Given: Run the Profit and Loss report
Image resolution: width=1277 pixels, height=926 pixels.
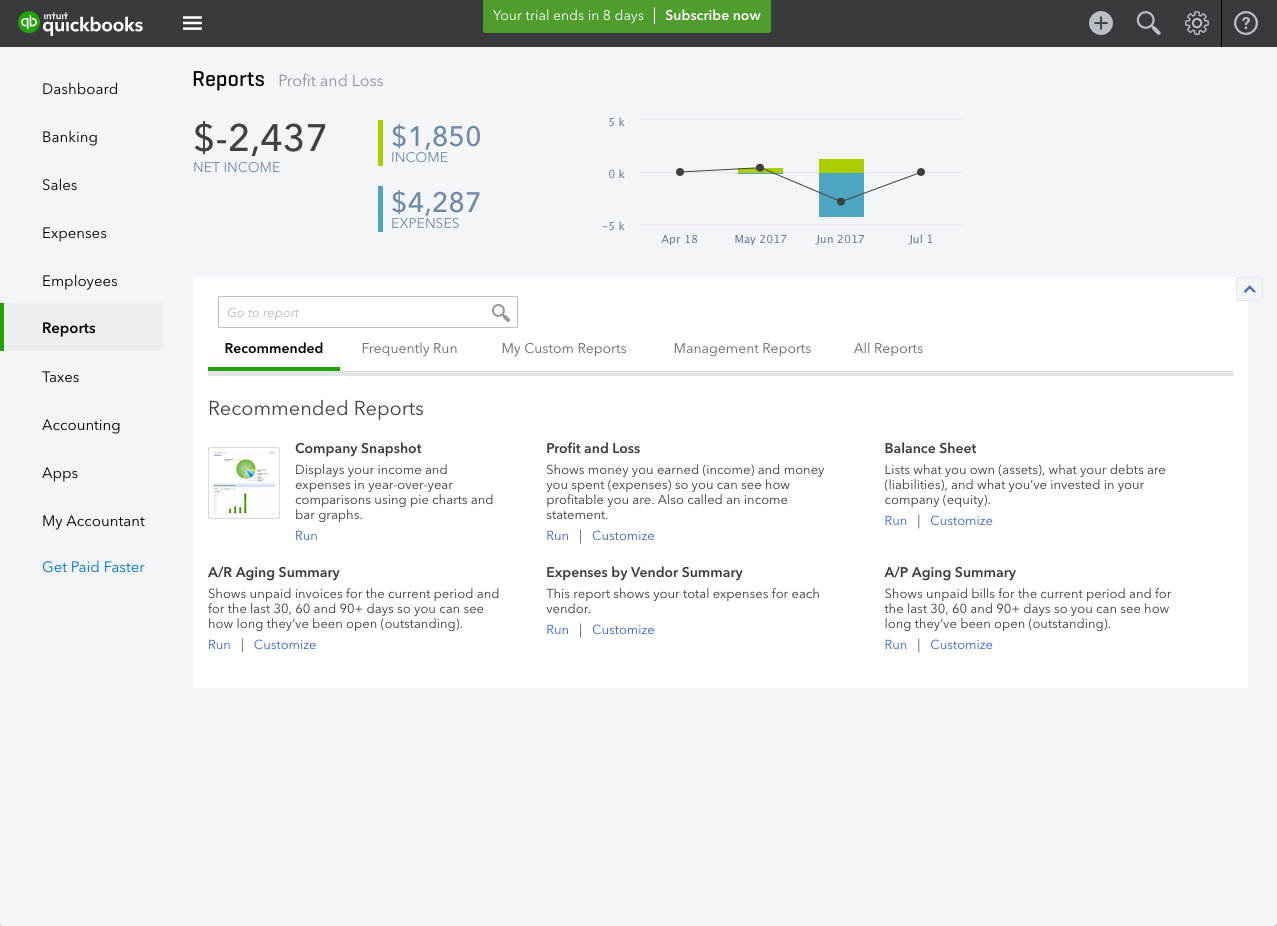Looking at the screenshot, I should [x=557, y=536].
